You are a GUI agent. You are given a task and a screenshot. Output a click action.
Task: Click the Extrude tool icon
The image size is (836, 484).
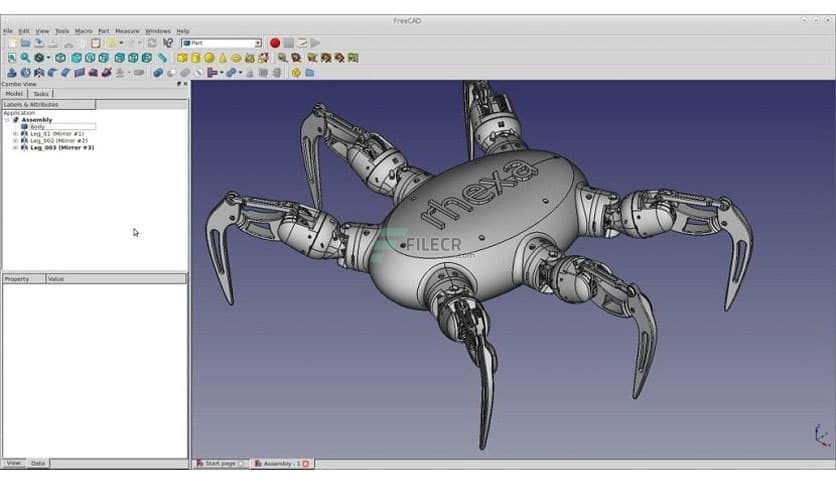pos(12,72)
